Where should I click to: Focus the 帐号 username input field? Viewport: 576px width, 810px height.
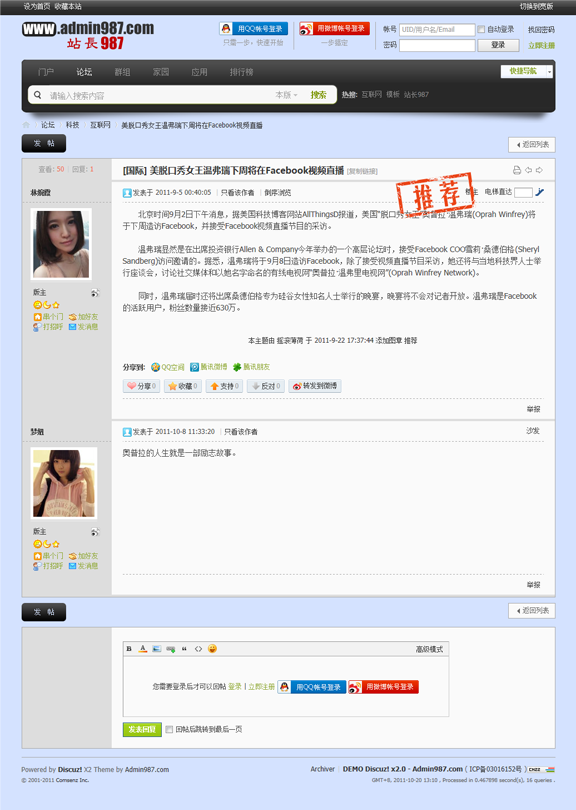pyautogui.click(x=437, y=29)
